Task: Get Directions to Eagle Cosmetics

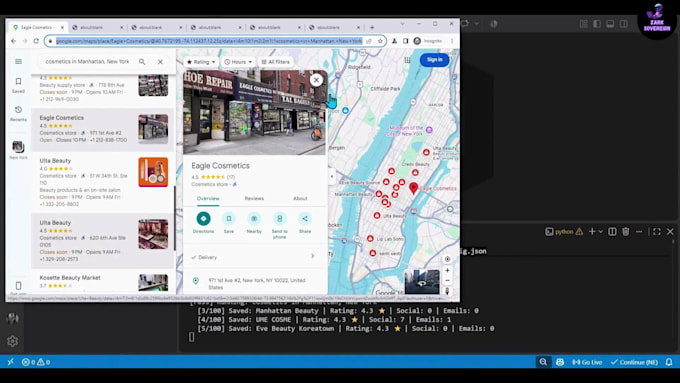Action: [203, 223]
